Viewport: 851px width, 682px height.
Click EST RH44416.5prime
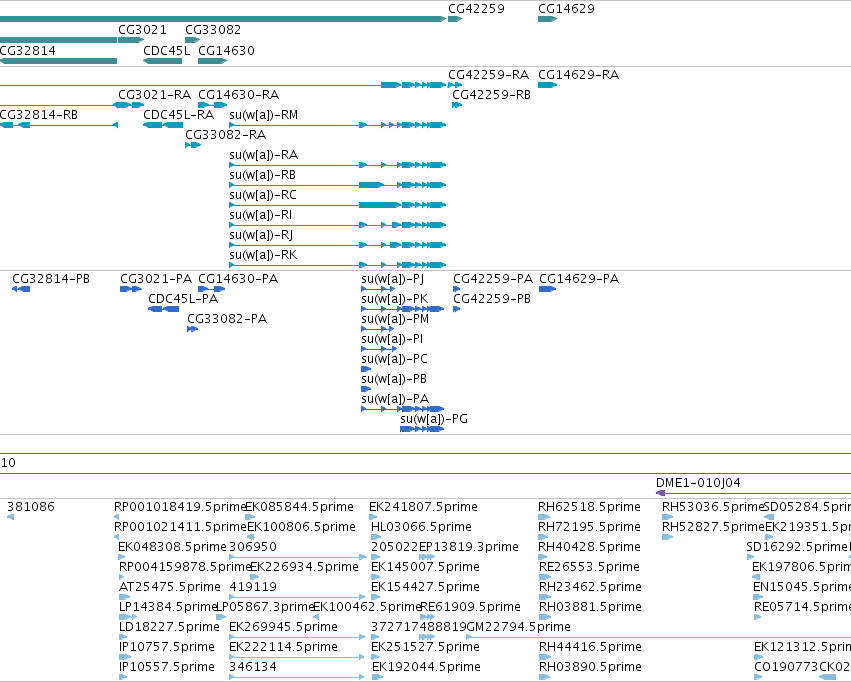tap(590, 647)
